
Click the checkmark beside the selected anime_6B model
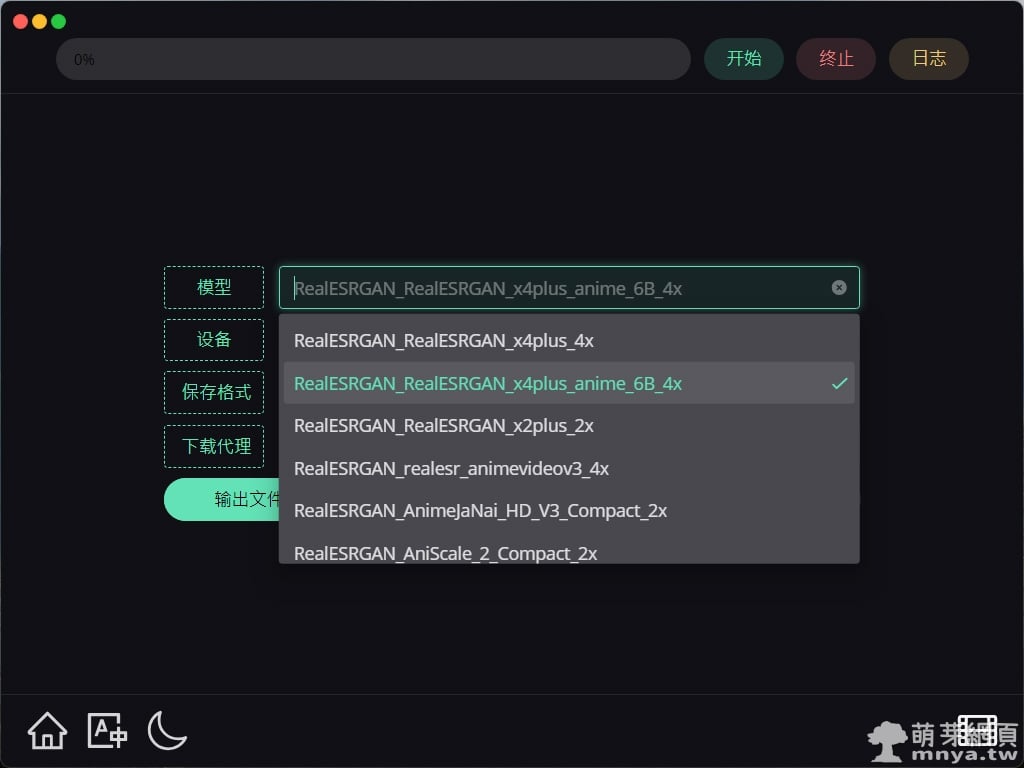coord(839,384)
